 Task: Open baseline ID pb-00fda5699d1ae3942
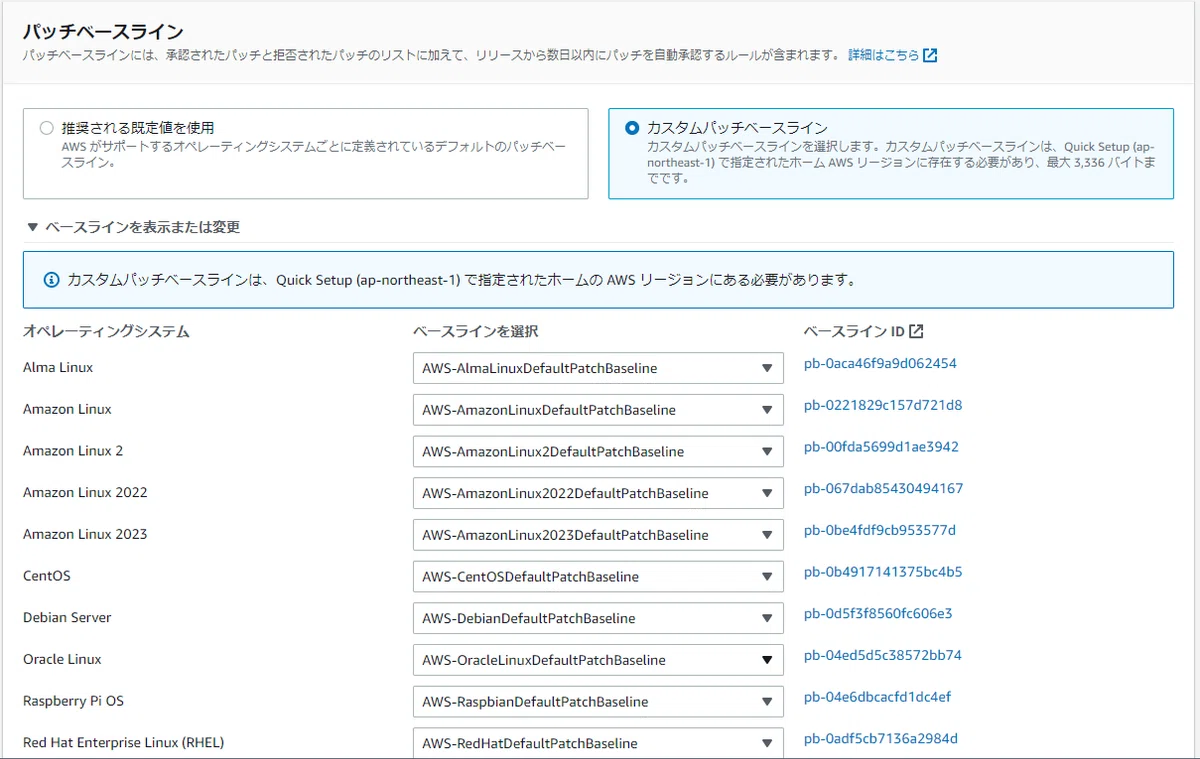(x=881, y=447)
